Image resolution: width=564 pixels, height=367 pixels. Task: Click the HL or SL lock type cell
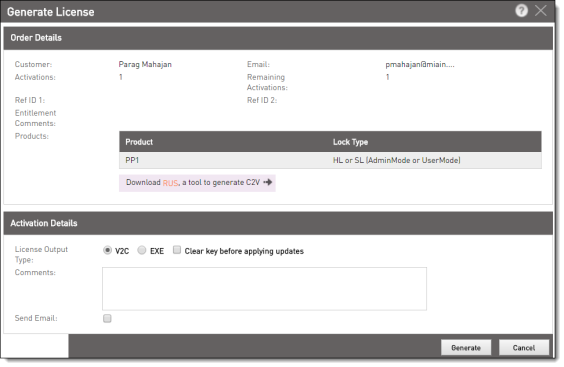(396, 160)
